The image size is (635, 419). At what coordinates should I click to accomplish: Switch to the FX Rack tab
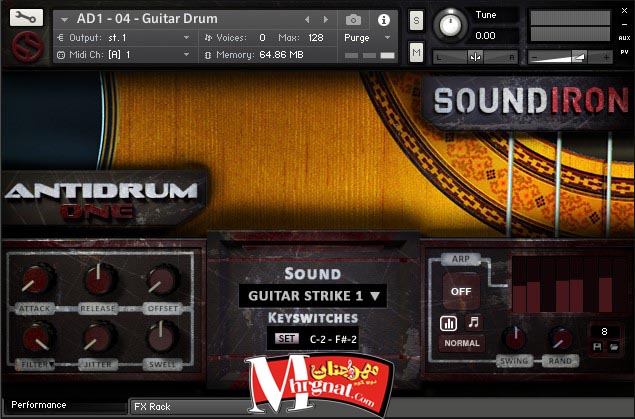coord(152,406)
